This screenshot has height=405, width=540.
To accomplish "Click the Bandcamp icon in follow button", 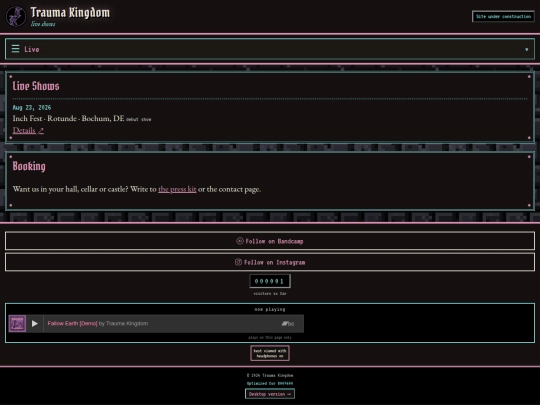I will 240,241.
